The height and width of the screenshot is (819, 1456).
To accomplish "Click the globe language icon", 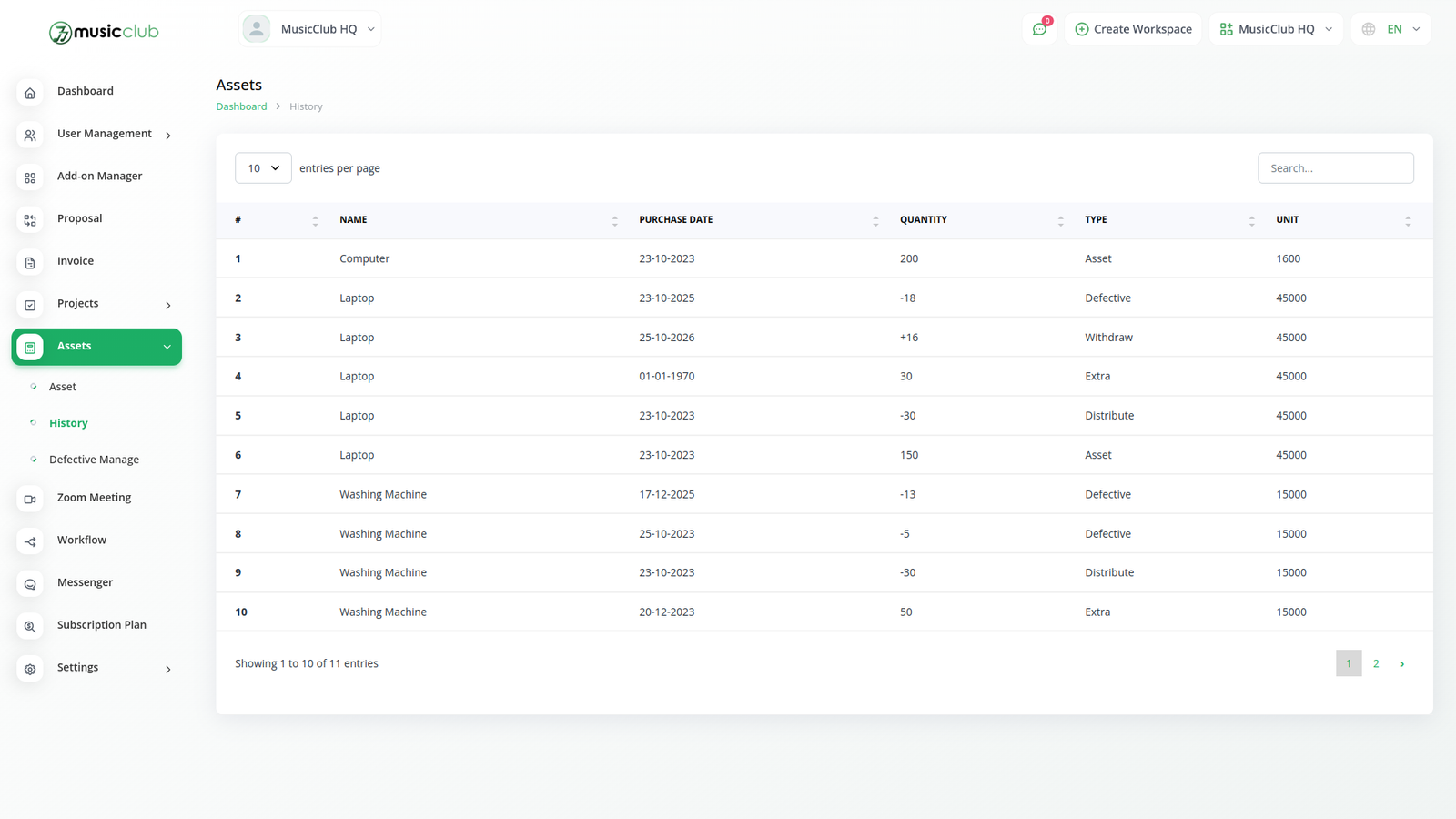I will coord(1369,29).
